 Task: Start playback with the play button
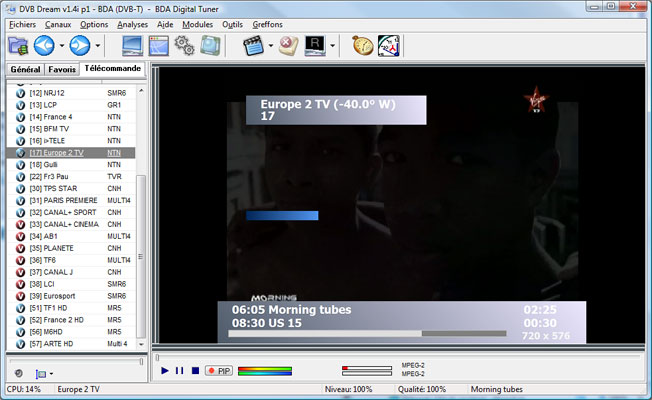[165, 370]
